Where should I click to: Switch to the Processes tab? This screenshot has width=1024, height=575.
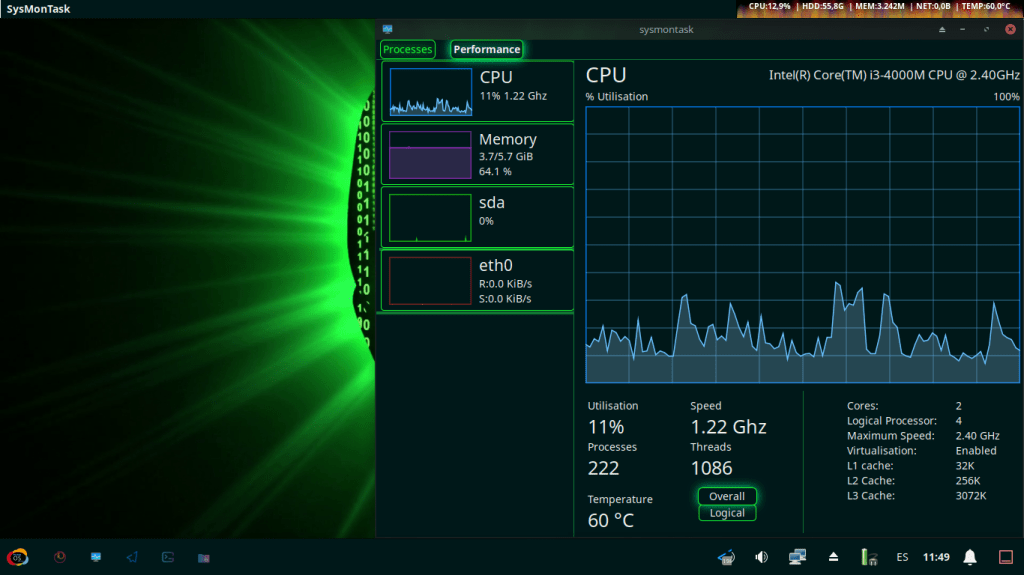point(407,49)
